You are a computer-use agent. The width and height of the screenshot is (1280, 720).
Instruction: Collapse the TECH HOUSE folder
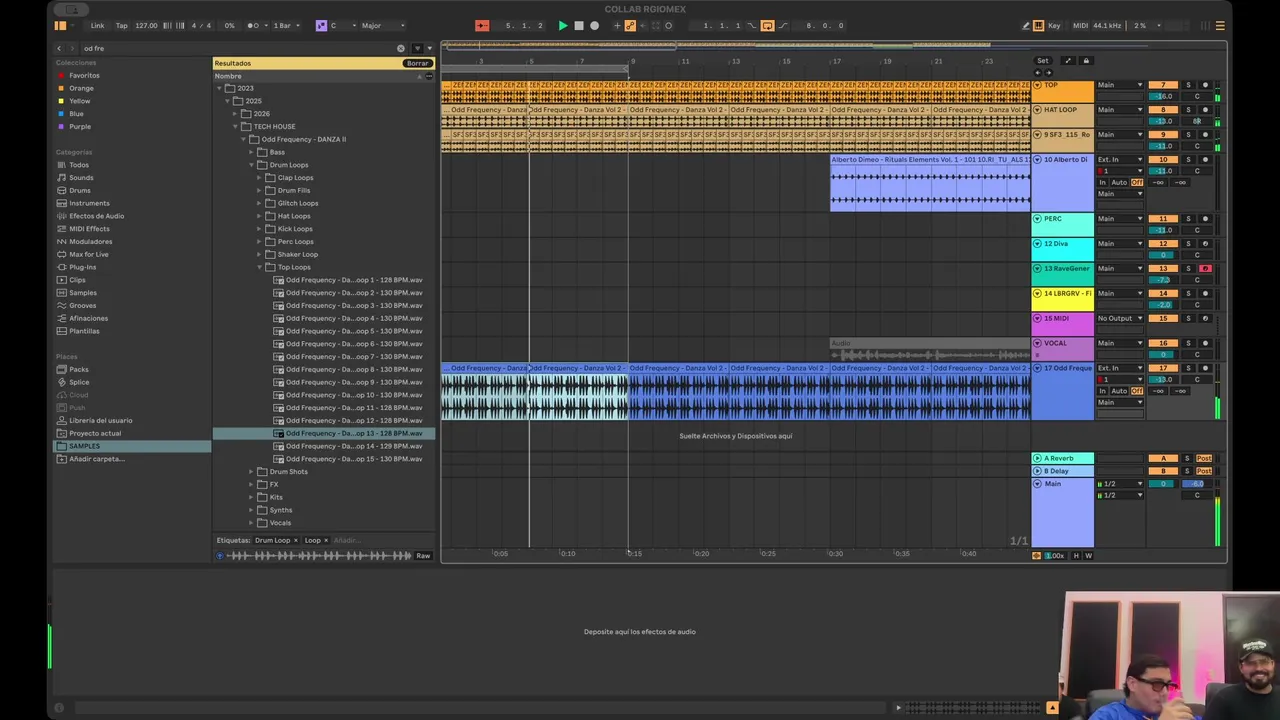pos(235,127)
